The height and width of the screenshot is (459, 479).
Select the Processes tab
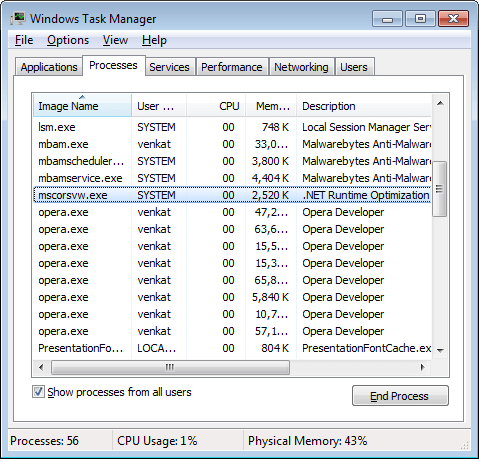click(x=113, y=65)
